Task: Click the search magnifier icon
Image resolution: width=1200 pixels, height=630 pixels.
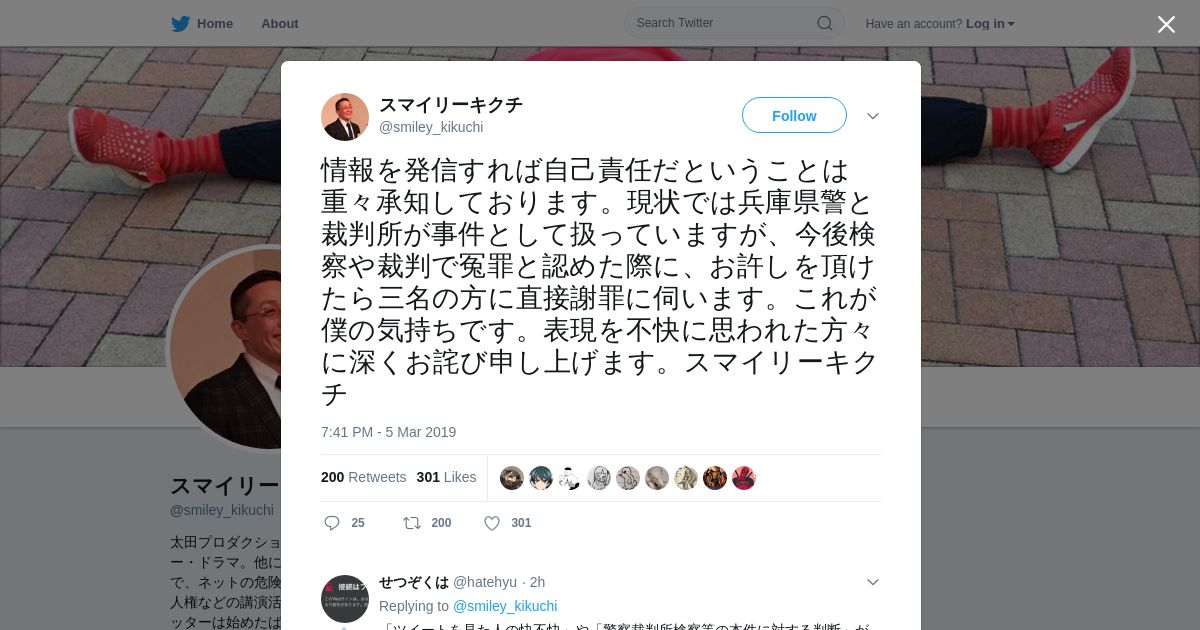Action: point(825,23)
